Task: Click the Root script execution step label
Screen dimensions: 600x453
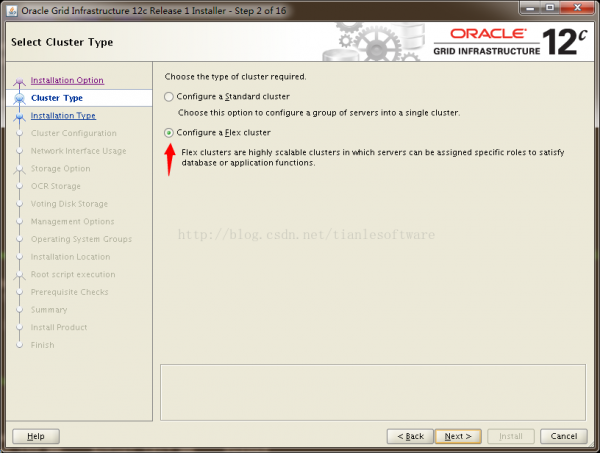Action: tap(73, 274)
